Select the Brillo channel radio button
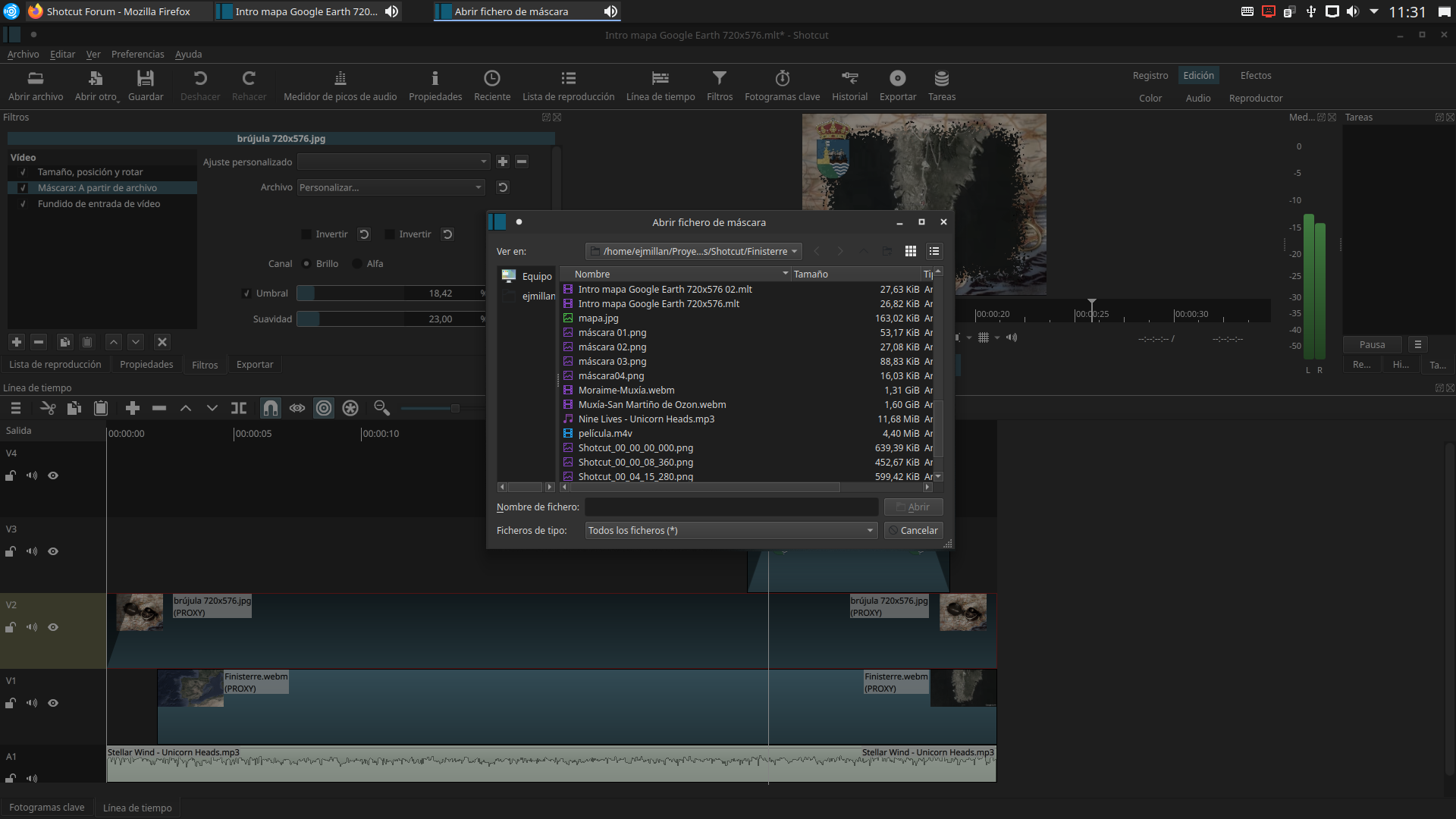1456x819 pixels. point(306,264)
